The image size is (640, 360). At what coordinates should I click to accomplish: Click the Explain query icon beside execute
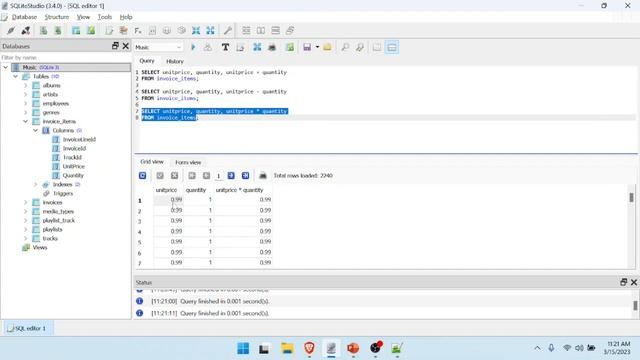pyautogui.click(x=207, y=47)
